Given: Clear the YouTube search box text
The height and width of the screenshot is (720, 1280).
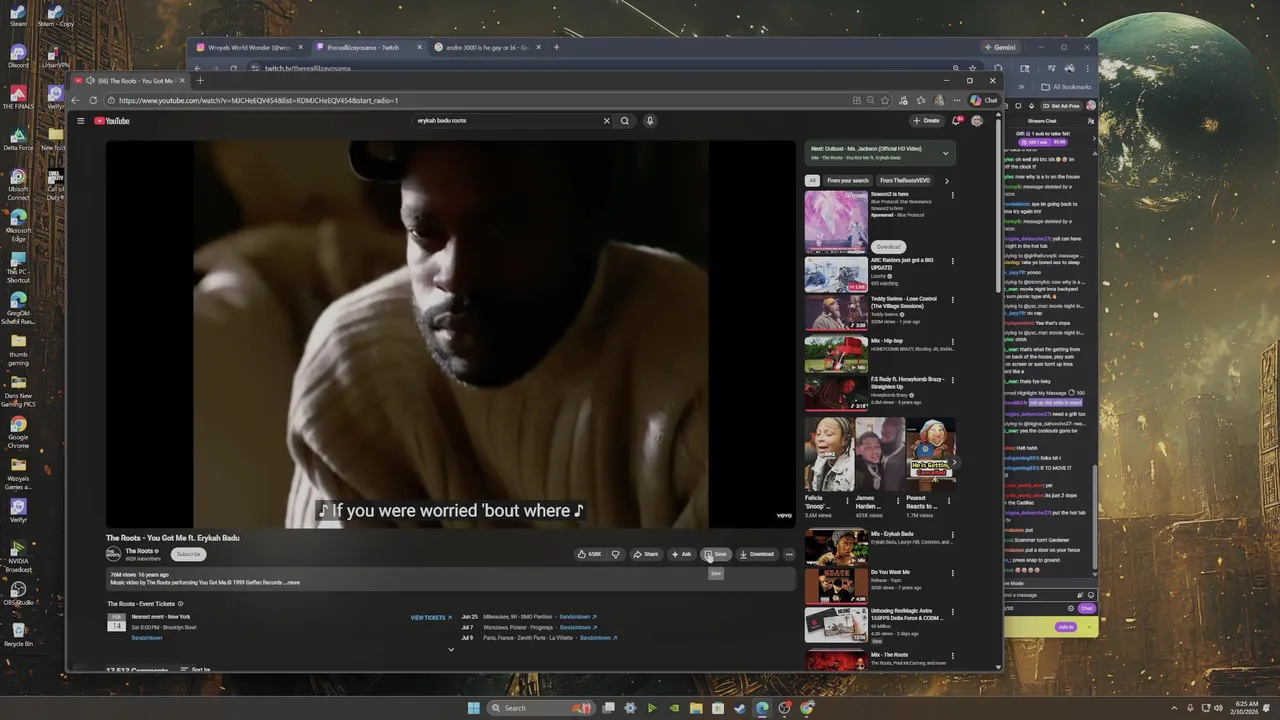Looking at the screenshot, I should click(606, 121).
